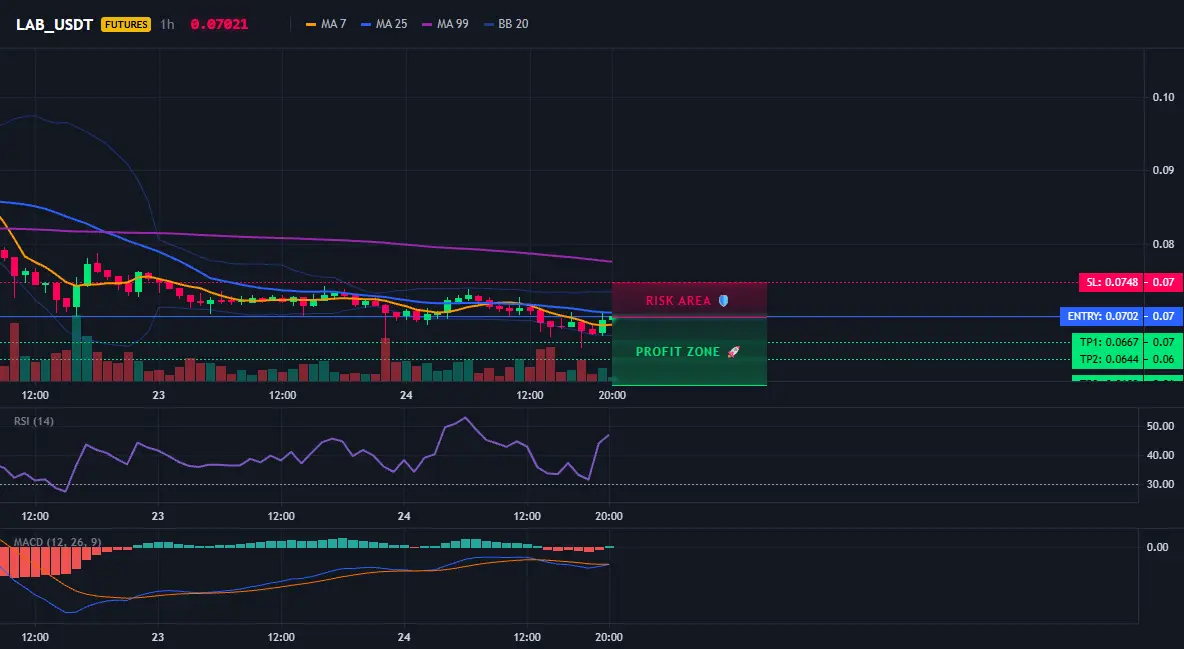The height and width of the screenshot is (649, 1184).
Task: Click the 20:00 label on price chart time axis
Action: click(612, 395)
